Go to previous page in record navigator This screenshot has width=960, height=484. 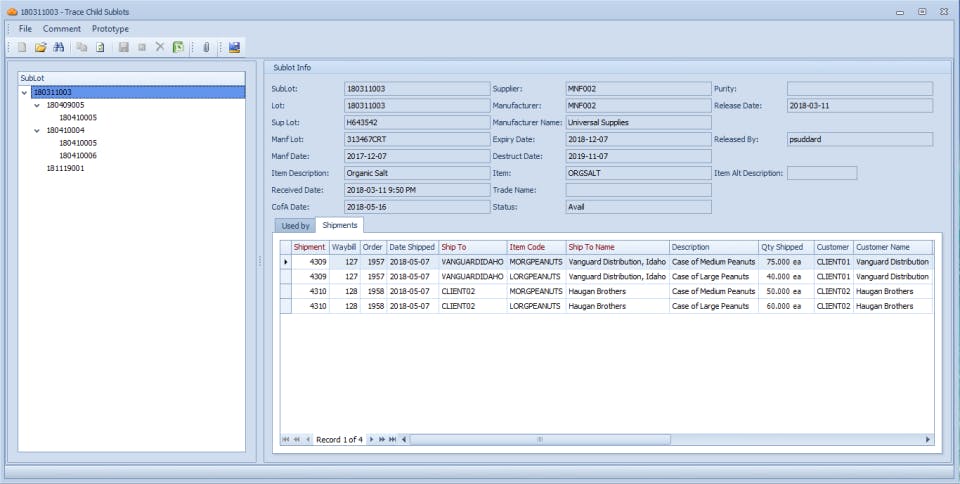click(x=297, y=439)
